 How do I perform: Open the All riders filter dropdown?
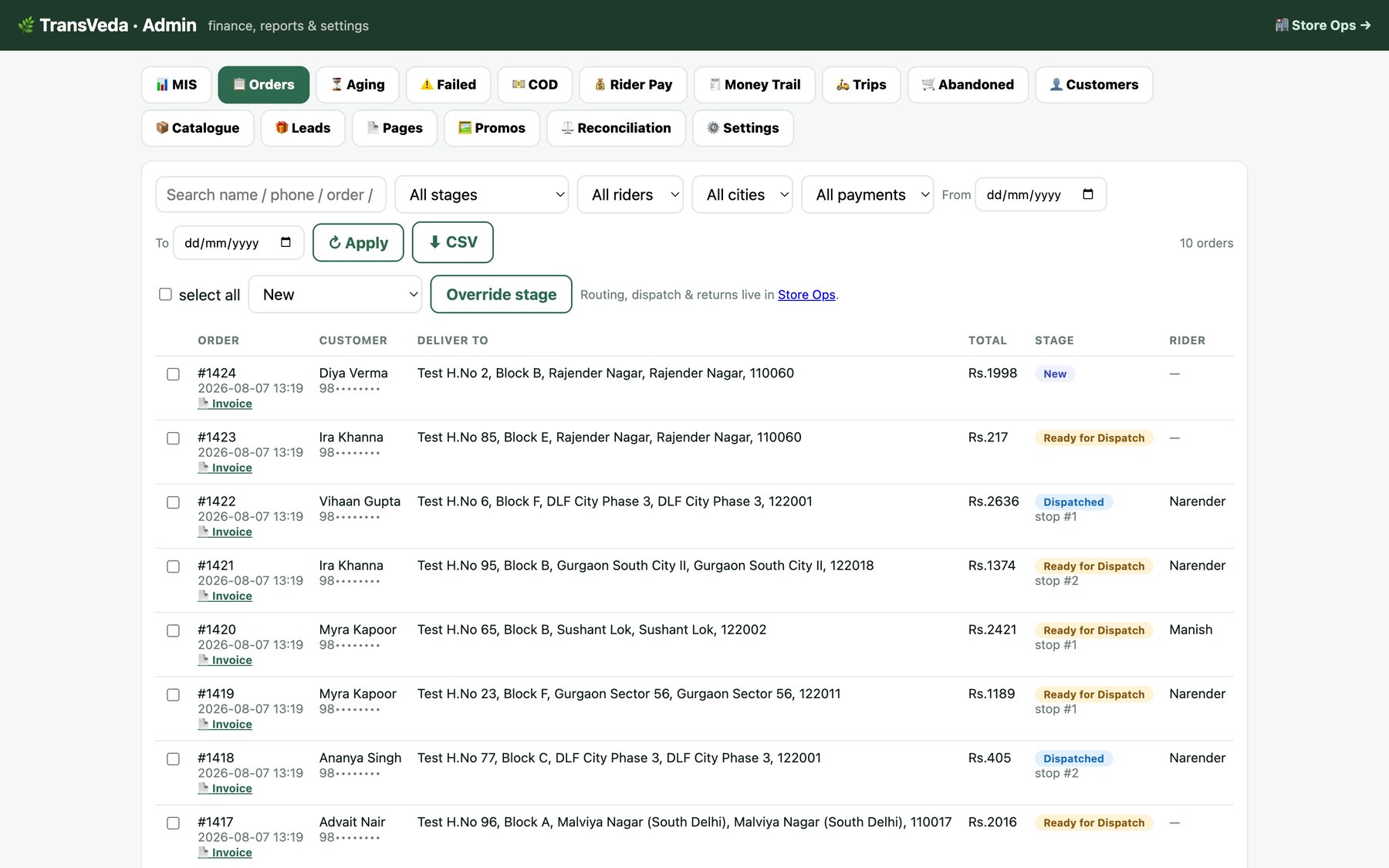coord(630,194)
